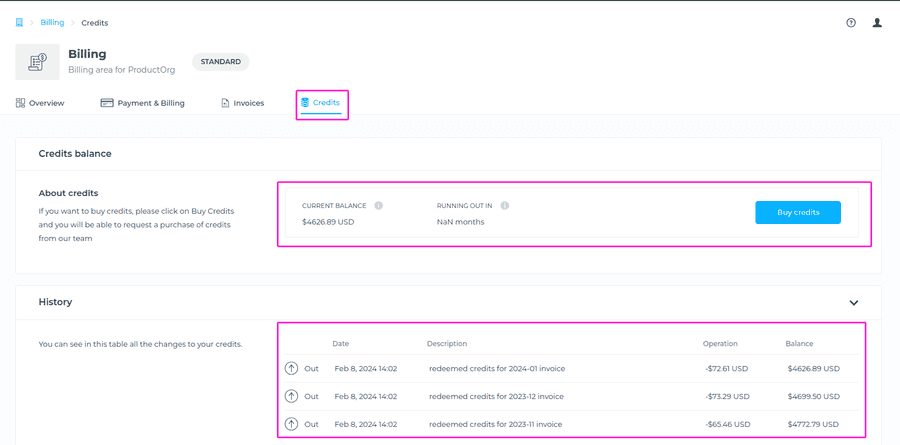
Task: Select the redeemed credits for 2024-01 invoice row
Action: pos(497,368)
